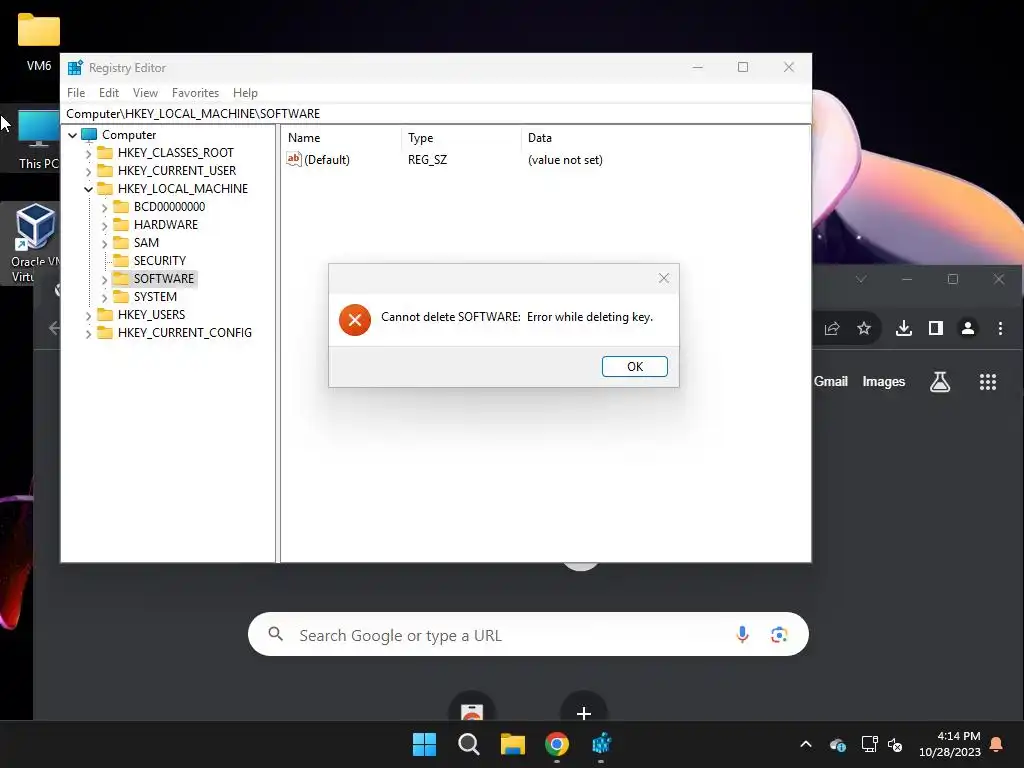Expand HKEY_CURRENT_CONFIG chevron

[x=88, y=333]
